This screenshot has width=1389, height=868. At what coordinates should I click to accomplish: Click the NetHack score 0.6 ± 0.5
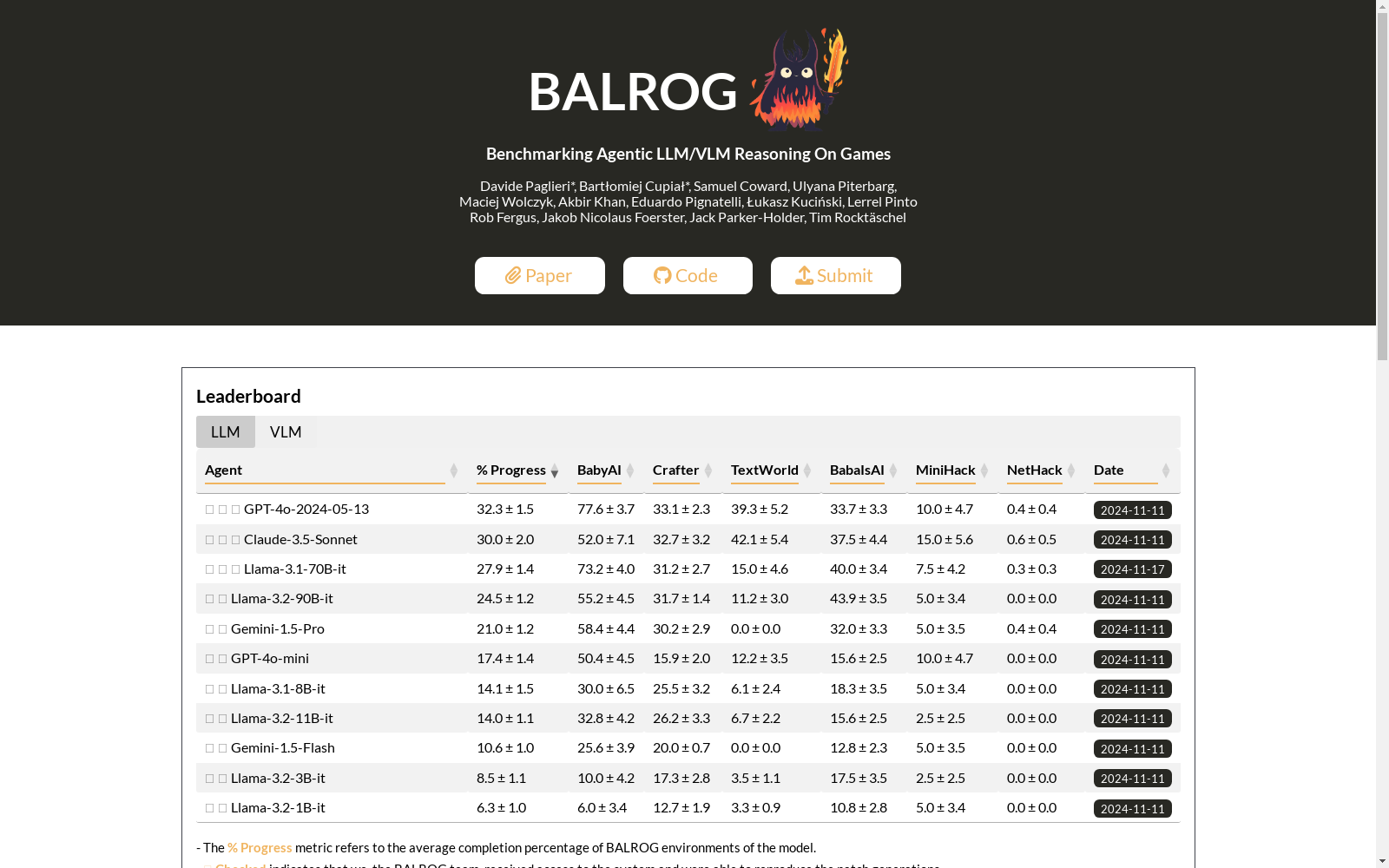(x=1031, y=539)
